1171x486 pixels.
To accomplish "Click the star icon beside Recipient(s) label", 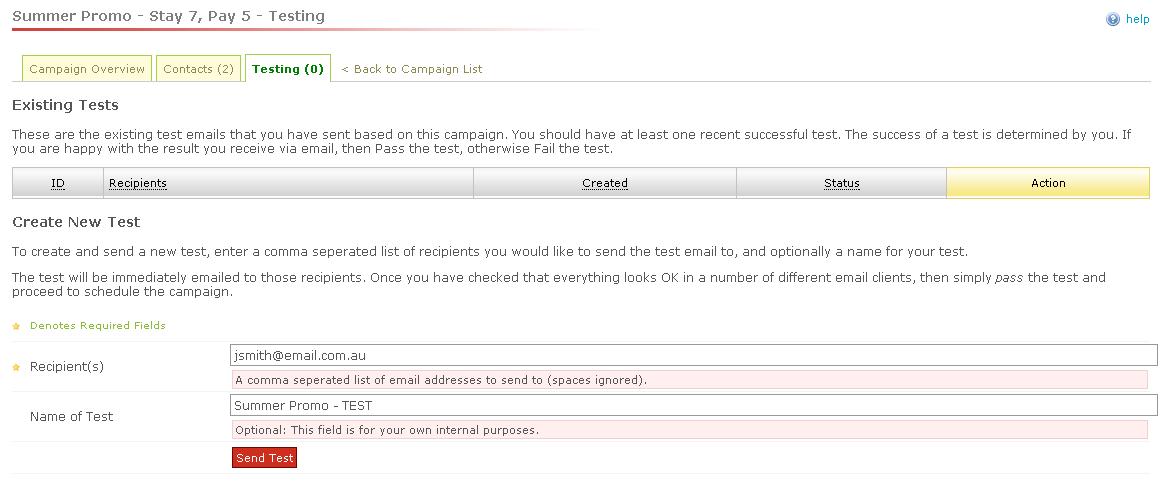I will tap(16, 367).
